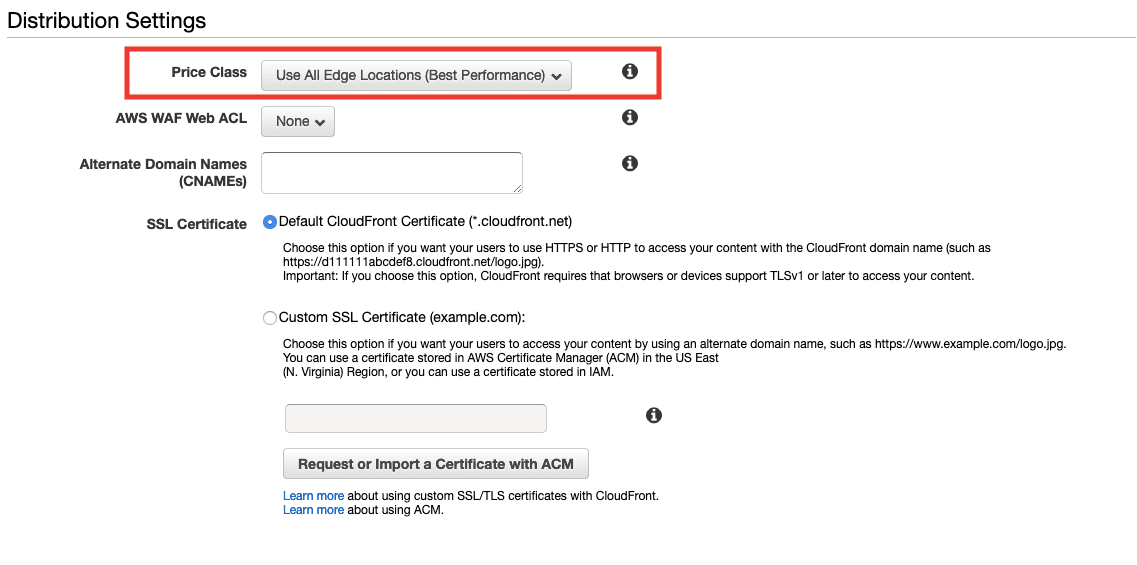Click into the Alternate Domain Names text area

pos(391,172)
